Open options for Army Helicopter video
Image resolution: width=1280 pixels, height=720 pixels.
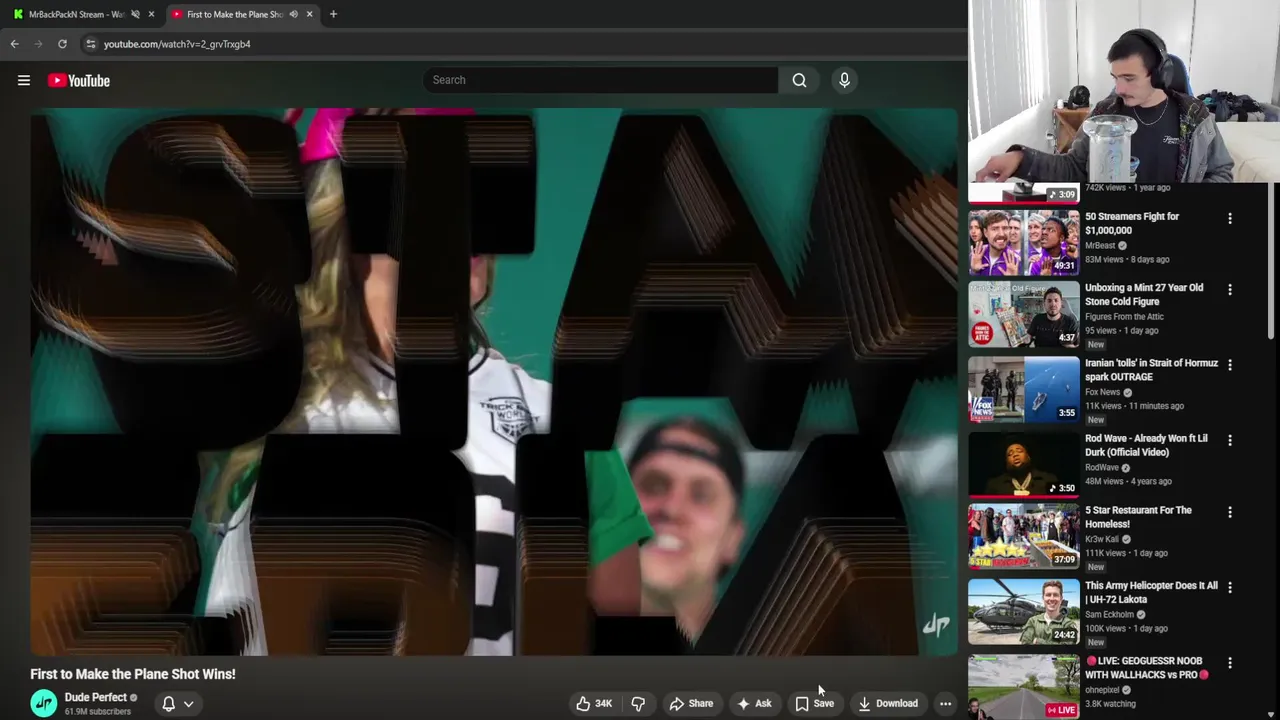pyautogui.click(x=1230, y=587)
